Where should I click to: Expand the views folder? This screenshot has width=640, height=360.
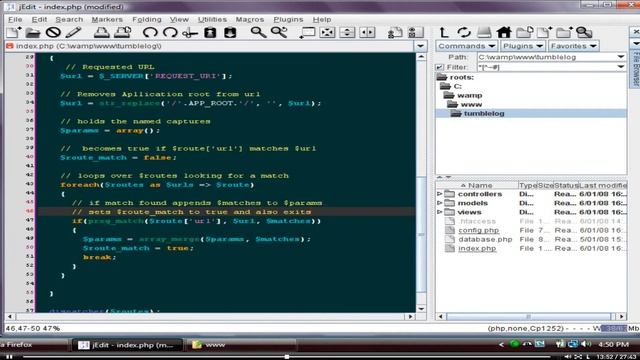(x=440, y=212)
